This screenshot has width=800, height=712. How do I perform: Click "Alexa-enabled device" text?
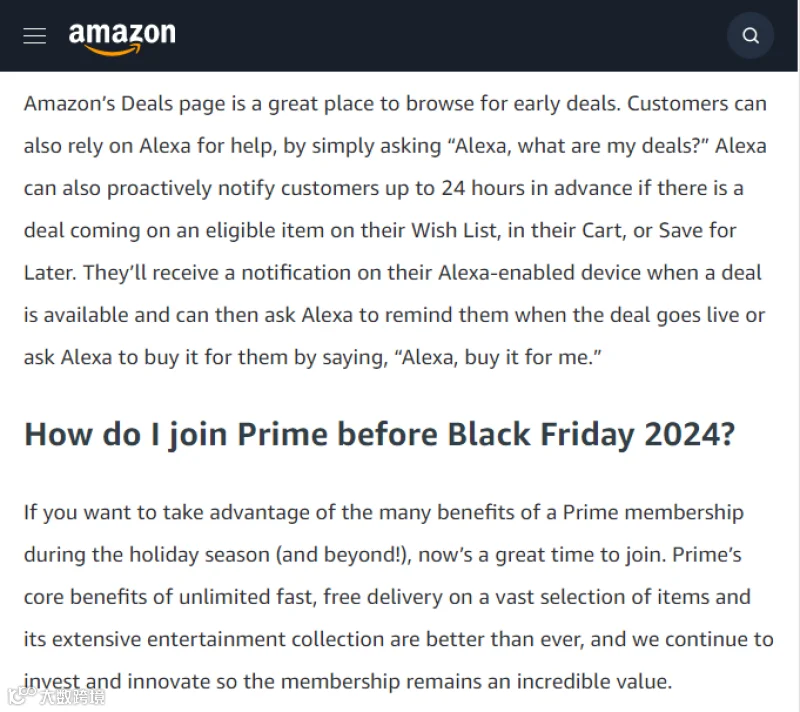click(x=539, y=273)
